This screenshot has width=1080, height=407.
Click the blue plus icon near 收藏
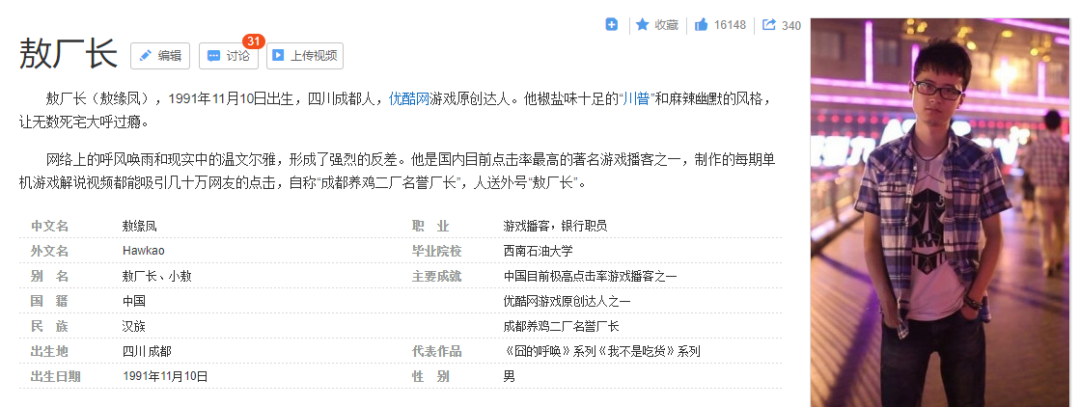[x=612, y=25]
